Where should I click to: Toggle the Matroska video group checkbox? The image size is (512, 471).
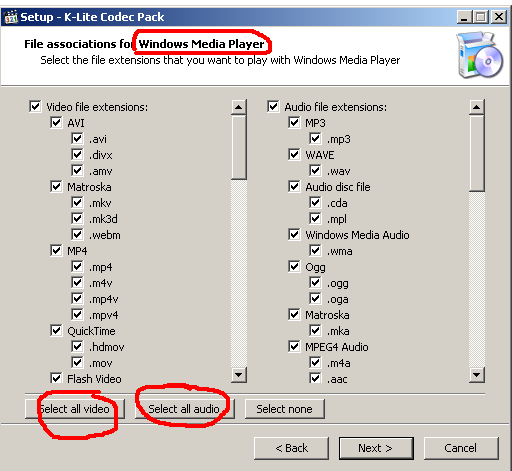pyautogui.click(x=56, y=187)
